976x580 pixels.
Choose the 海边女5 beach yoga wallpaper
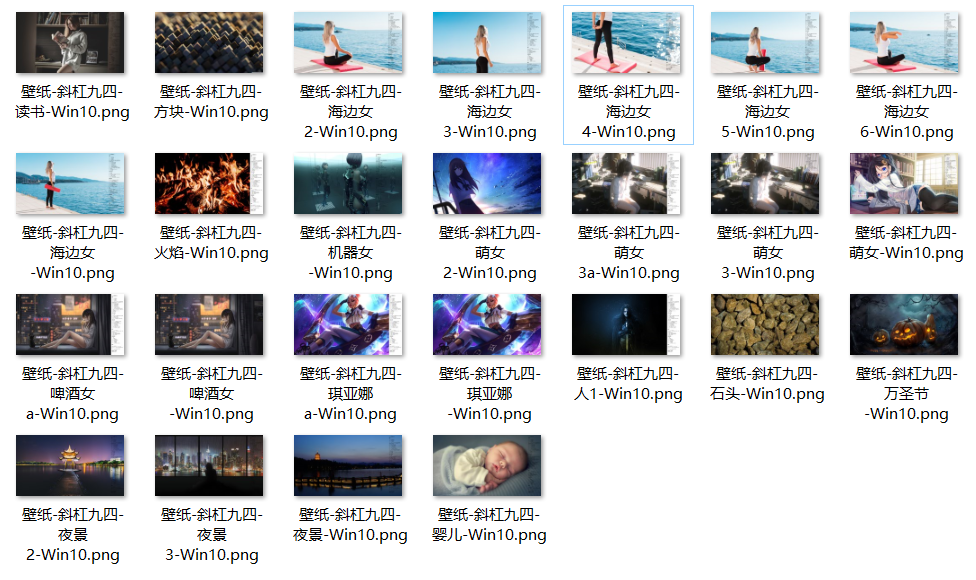[x=765, y=40]
